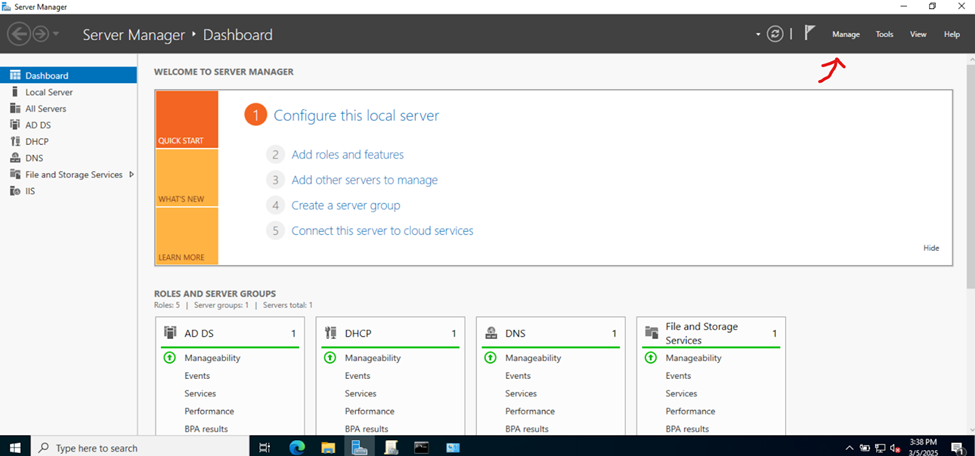Expand File and Storage Services arrow
Viewport: 975px width, 456px height.
(131, 175)
